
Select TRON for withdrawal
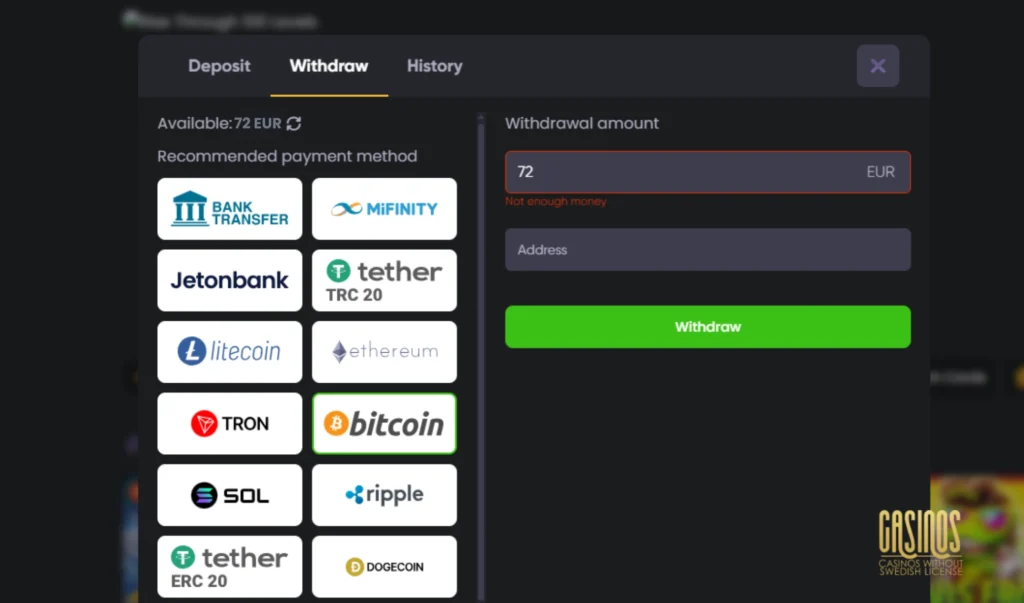229,423
